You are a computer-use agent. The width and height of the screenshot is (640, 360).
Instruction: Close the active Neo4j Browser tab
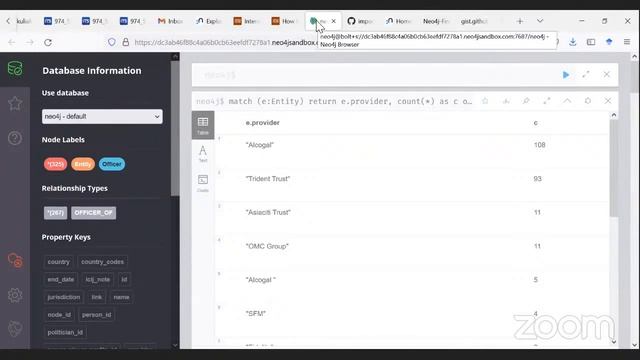click(x=333, y=21)
